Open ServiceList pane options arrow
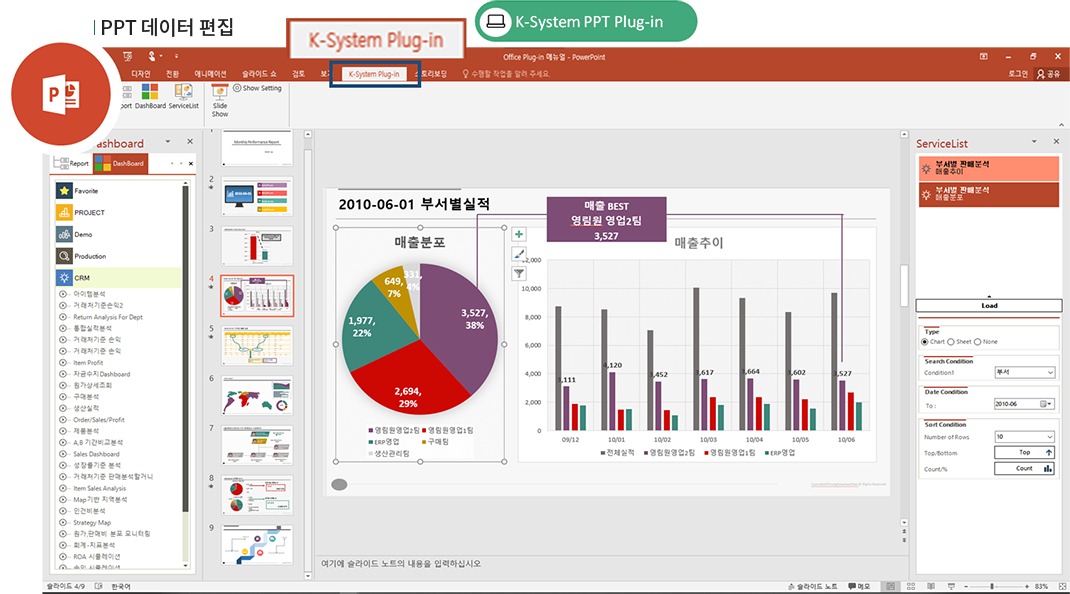Image resolution: width=1070 pixels, height=594 pixels. 1034,141
